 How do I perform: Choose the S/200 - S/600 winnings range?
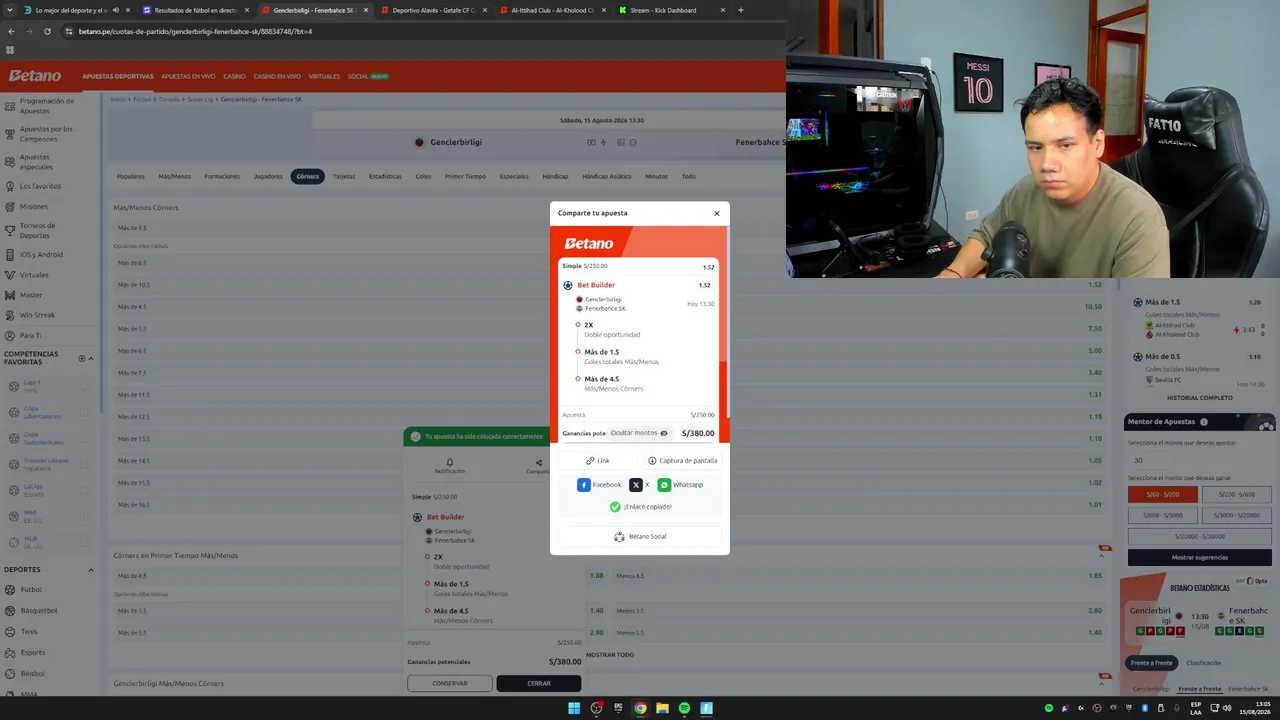pos(1237,495)
